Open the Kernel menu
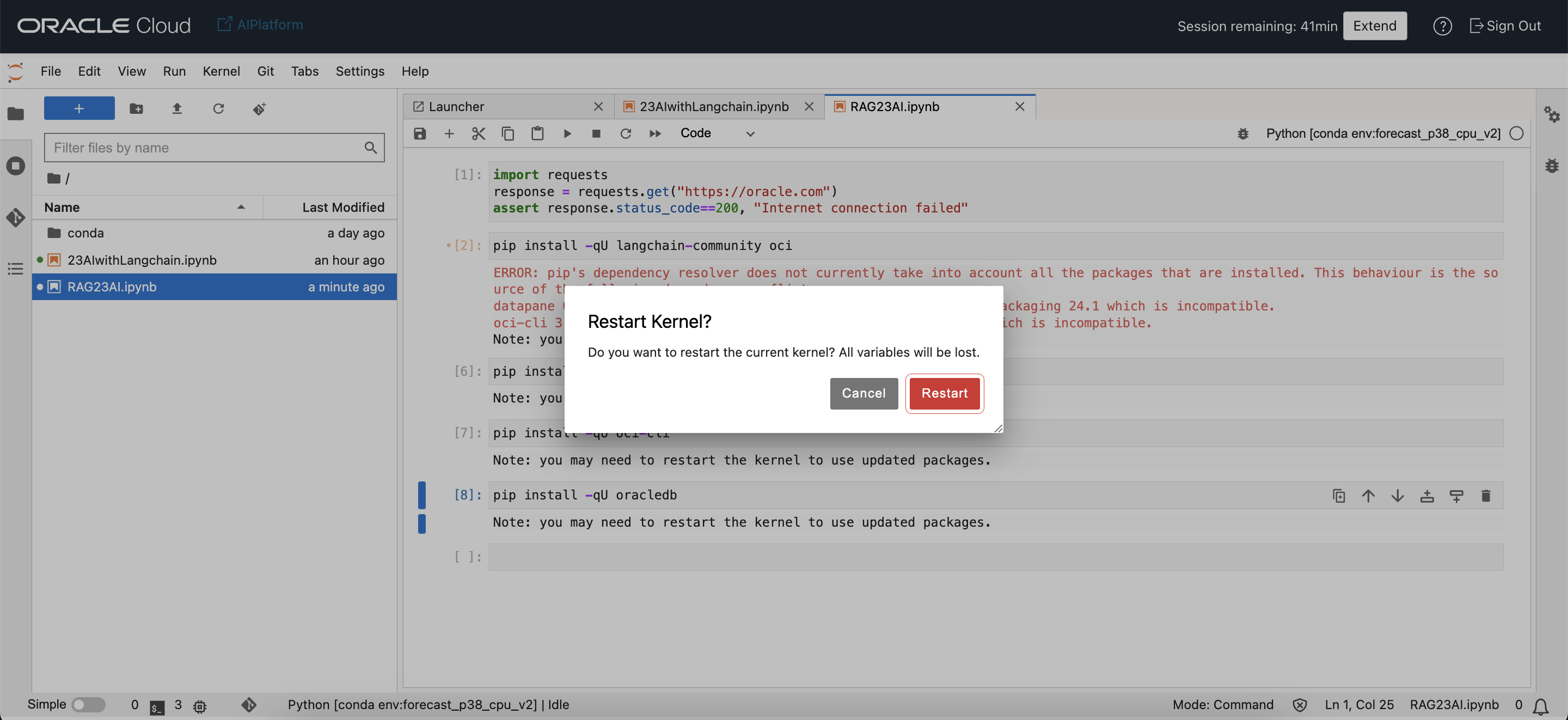This screenshot has height=720, width=1568. coord(221,71)
